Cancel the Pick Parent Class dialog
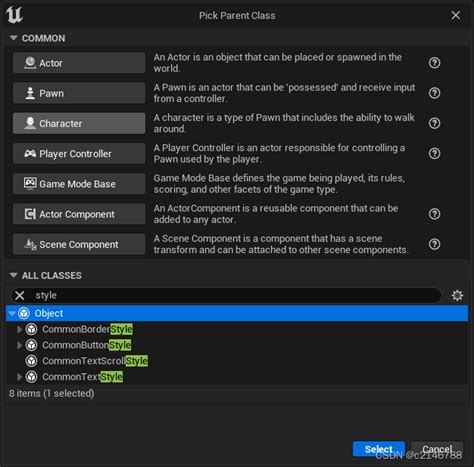 pyautogui.click(x=437, y=449)
